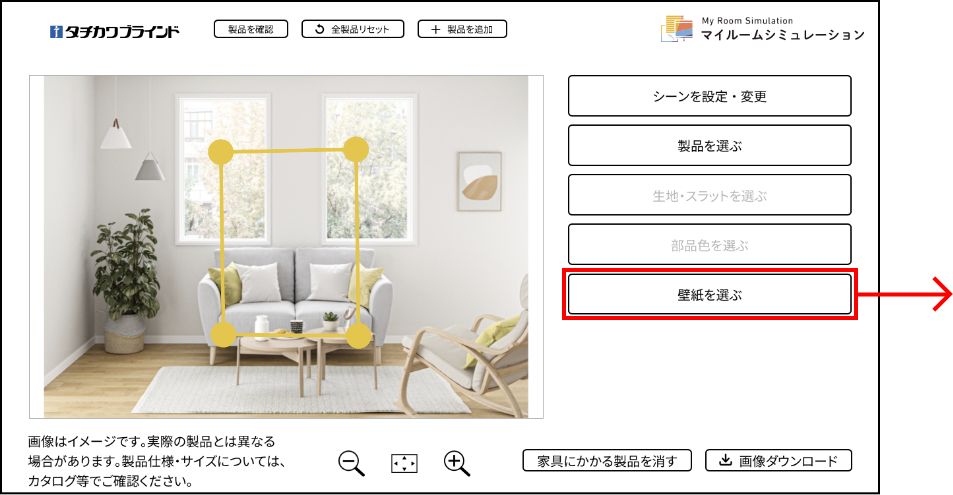Screen dimensions: 953x495
Task: Choose 生地・スラットを選ぶ option
Action: point(709,195)
